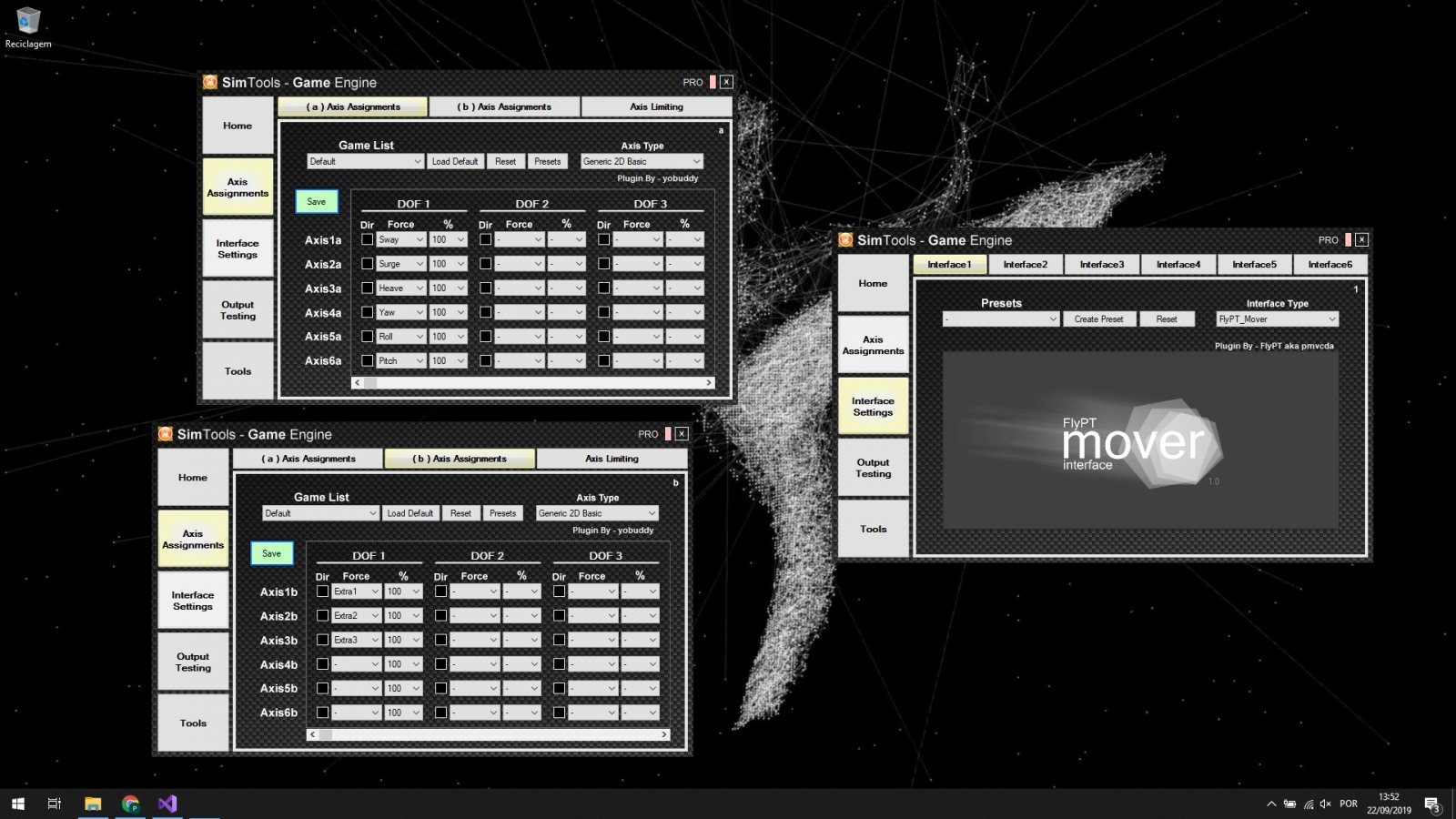This screenshot has width=1456, height=819.
Task: Click Reset in the Interface Settings window
Action: 1167,319
